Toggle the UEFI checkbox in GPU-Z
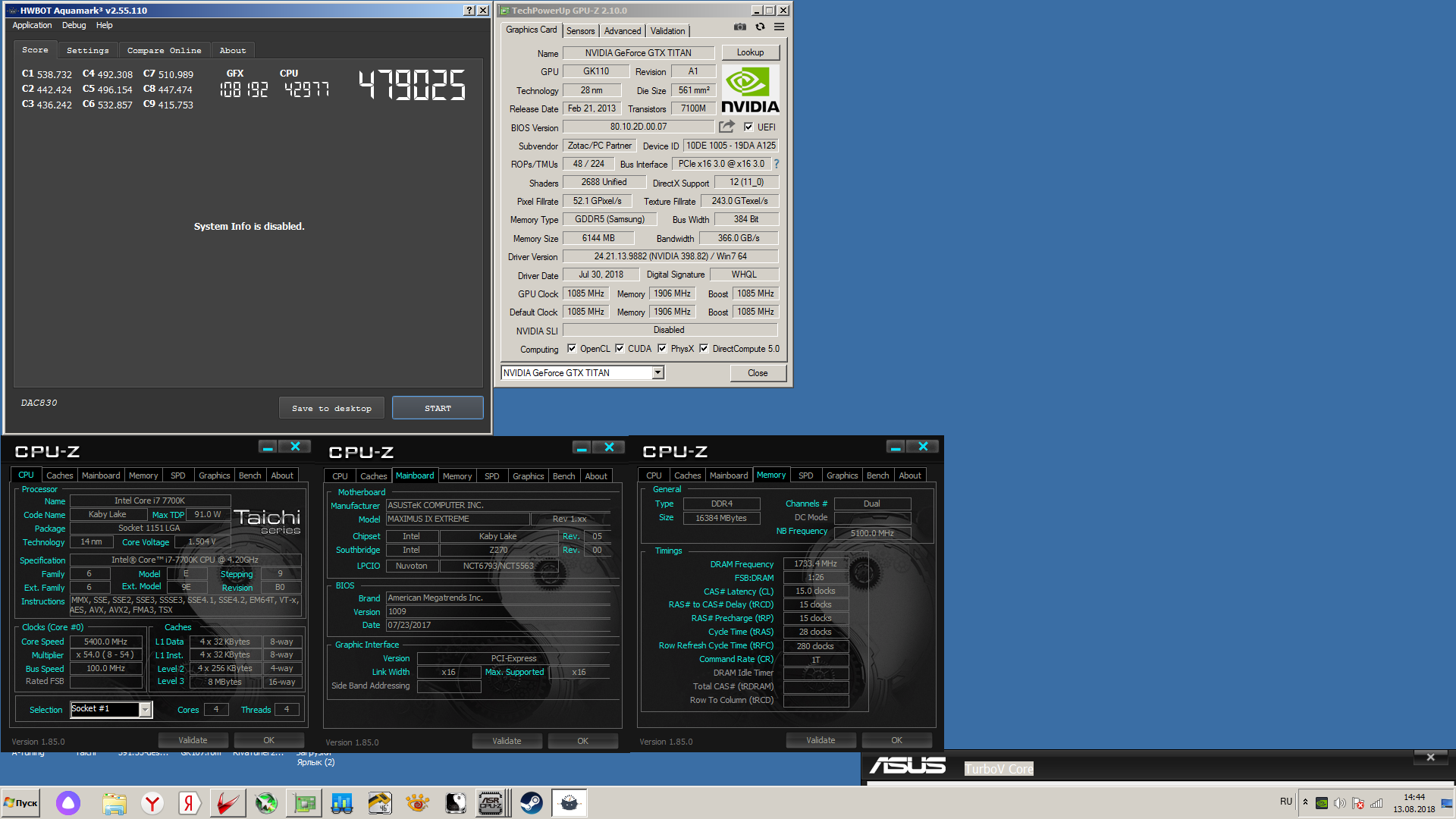The image size is (1456, 819). pos(748,127)
